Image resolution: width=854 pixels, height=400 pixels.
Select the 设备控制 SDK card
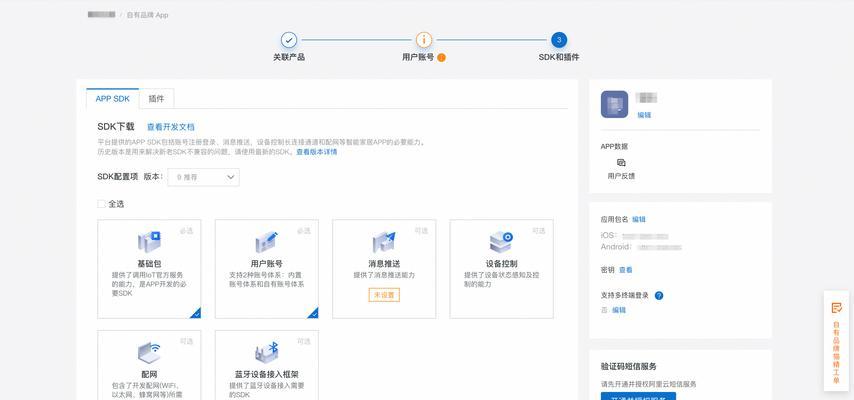tap(502, 269)
